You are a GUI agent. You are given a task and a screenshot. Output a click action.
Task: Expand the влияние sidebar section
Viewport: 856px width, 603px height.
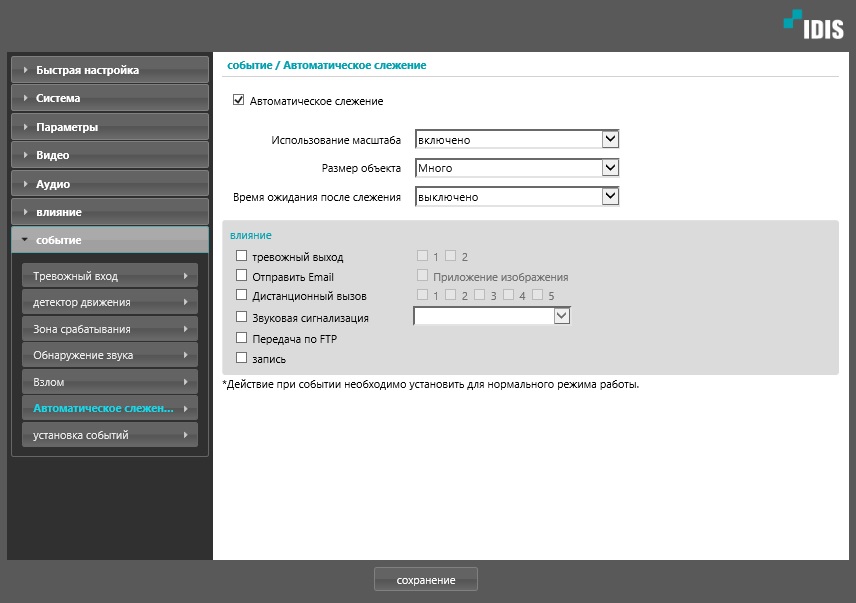(110, 212)
